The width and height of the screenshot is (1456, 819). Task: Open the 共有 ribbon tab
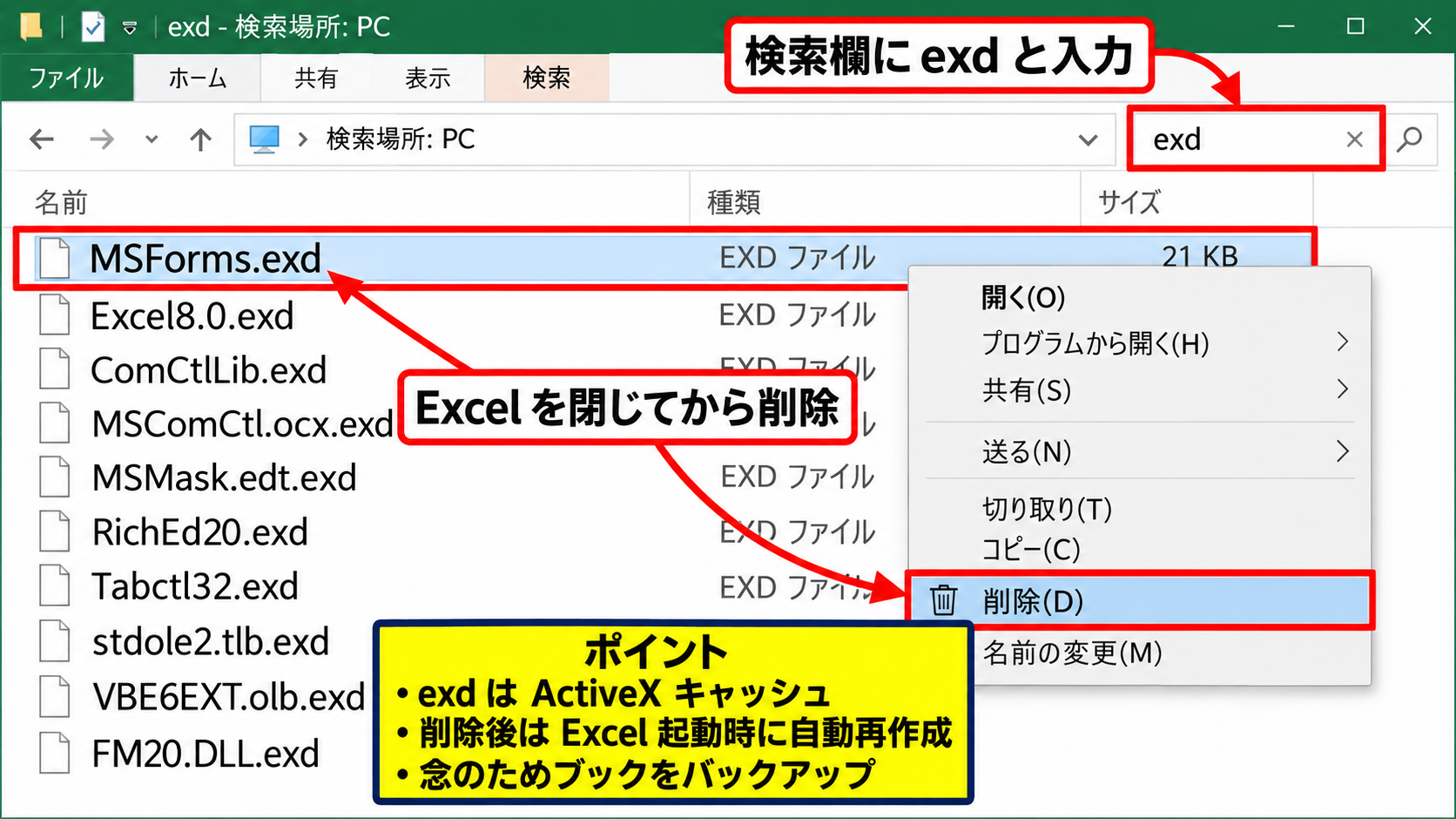316,78
